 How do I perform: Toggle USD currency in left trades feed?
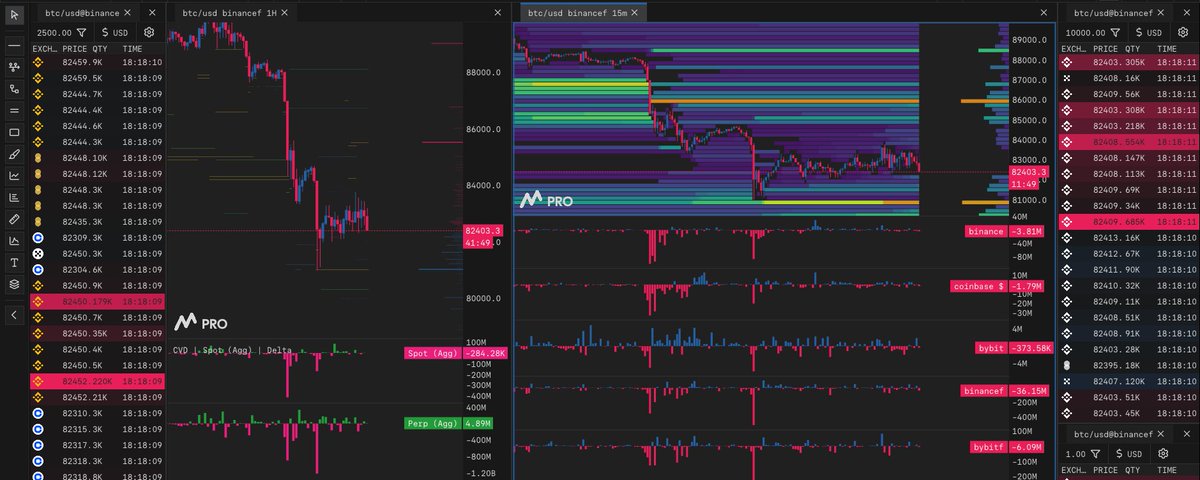(x=113, y=33)
